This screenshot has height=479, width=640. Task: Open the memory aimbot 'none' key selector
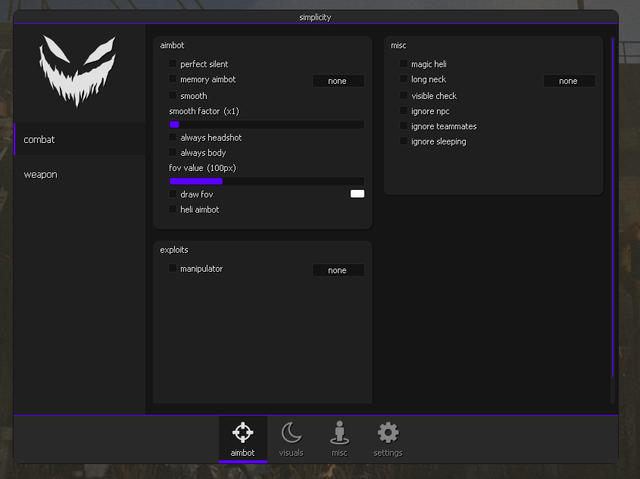pos(338,81)
